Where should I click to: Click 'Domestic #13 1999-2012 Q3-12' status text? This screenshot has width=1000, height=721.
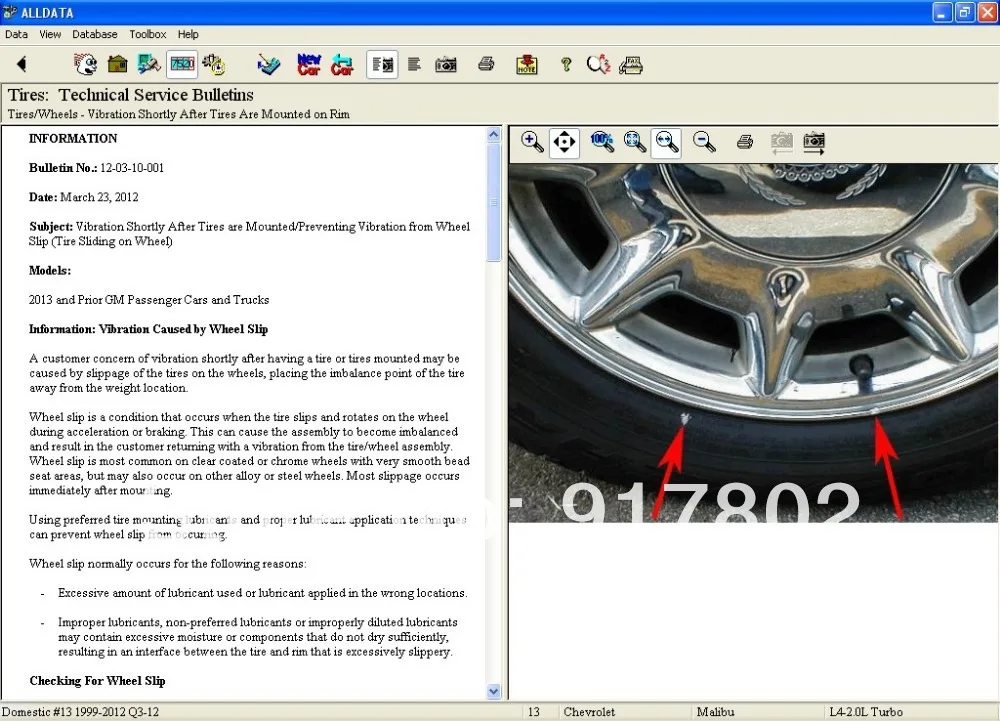[80, 712]
